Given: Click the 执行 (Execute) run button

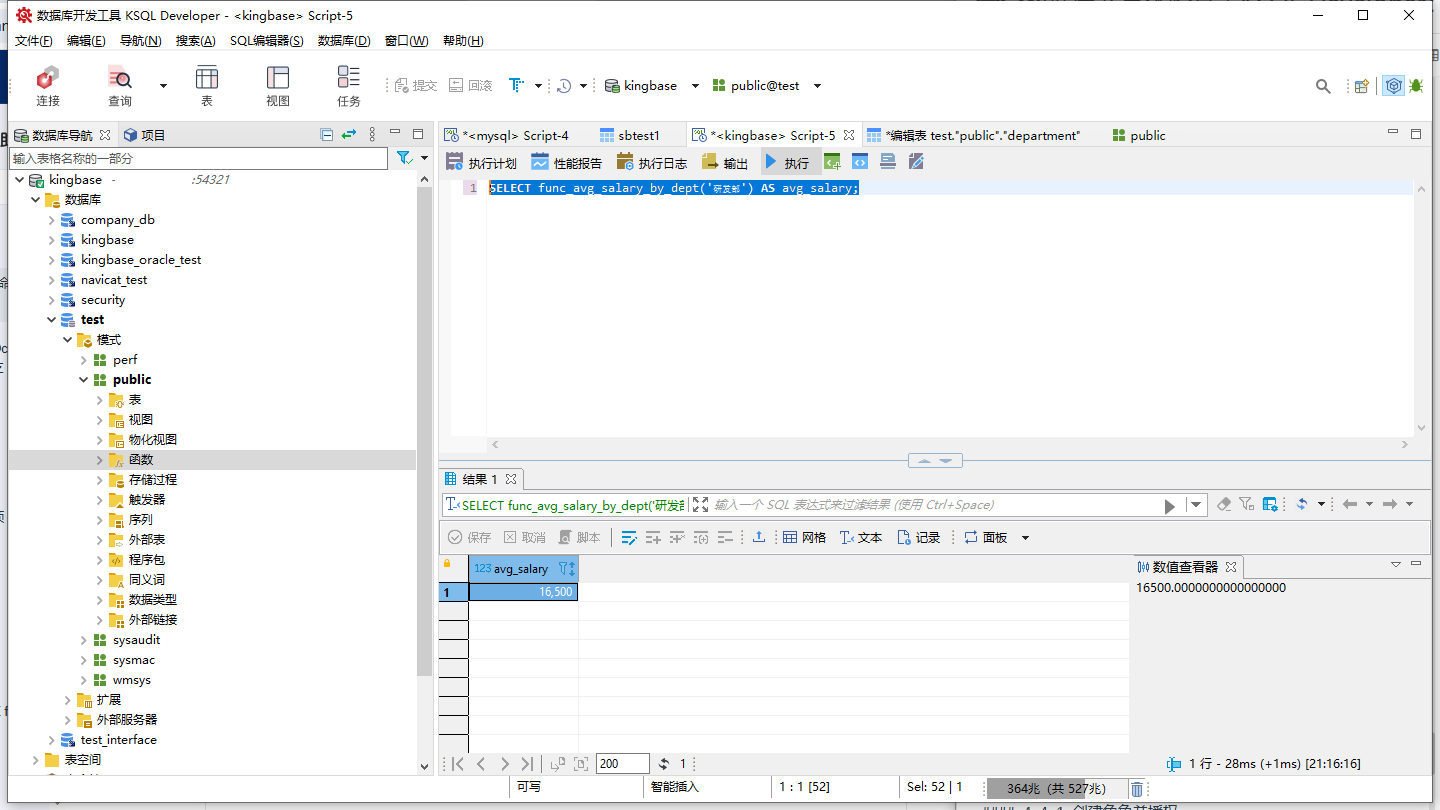Looking at the screenshot, I should (786, 163).
